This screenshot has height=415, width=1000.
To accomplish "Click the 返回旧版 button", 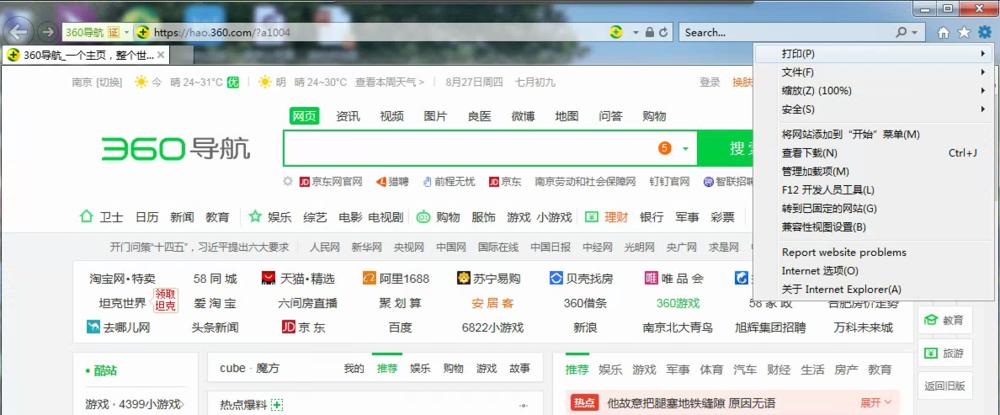I will pos(945,386).
